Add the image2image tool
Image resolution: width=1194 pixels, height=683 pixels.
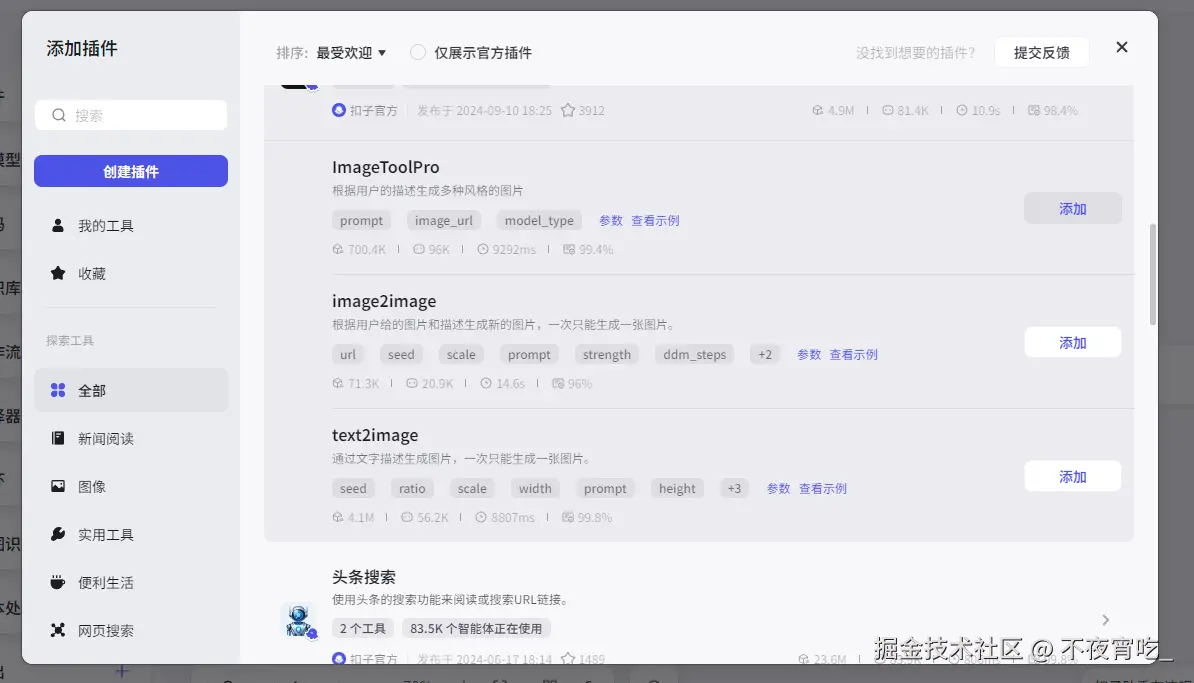pyautogui.click(x=1072, y=343)
